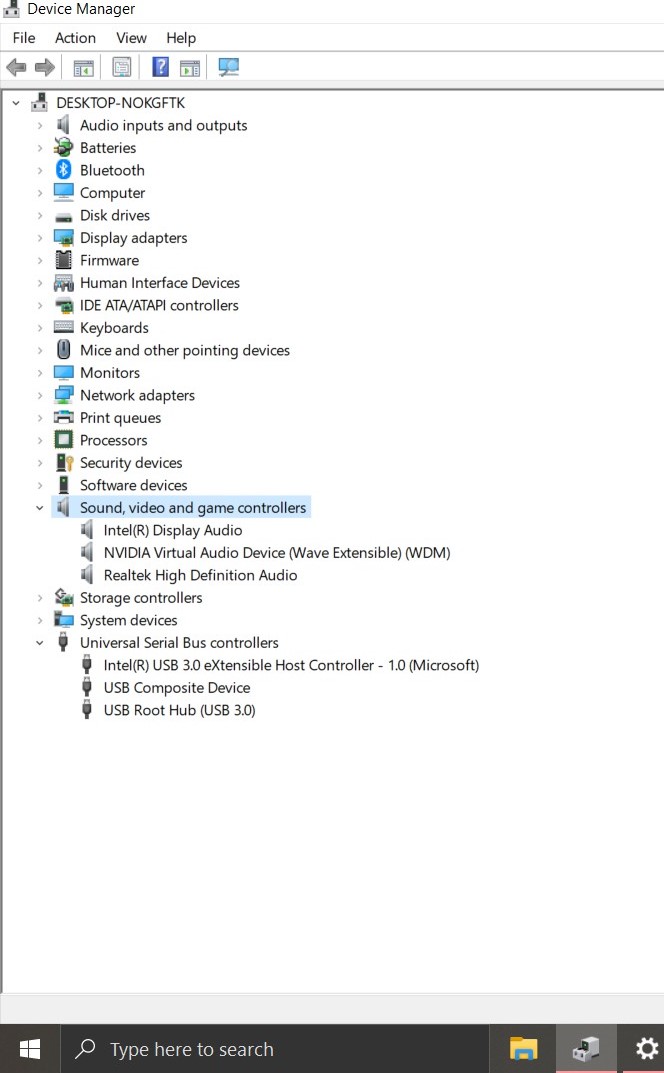
Task: Click the Forward arrow toolbar icon
Action: 44,67
